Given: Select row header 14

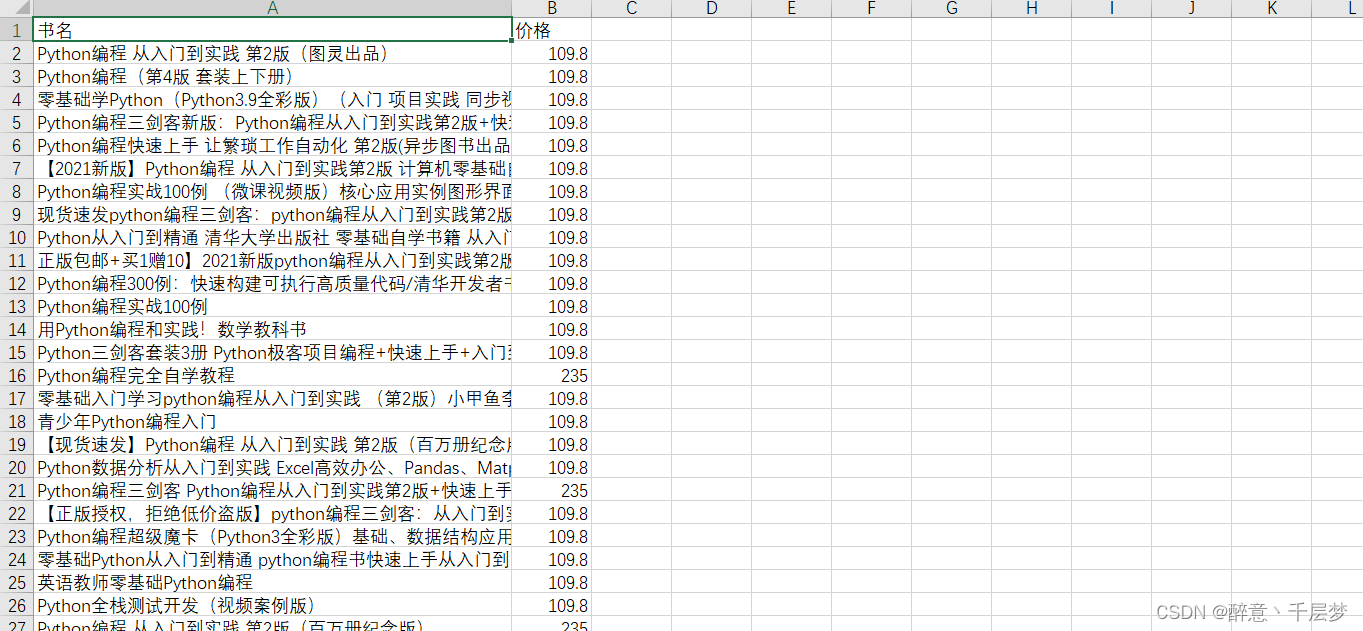Looking at the screenshot, I should click(x=16, y=329).
